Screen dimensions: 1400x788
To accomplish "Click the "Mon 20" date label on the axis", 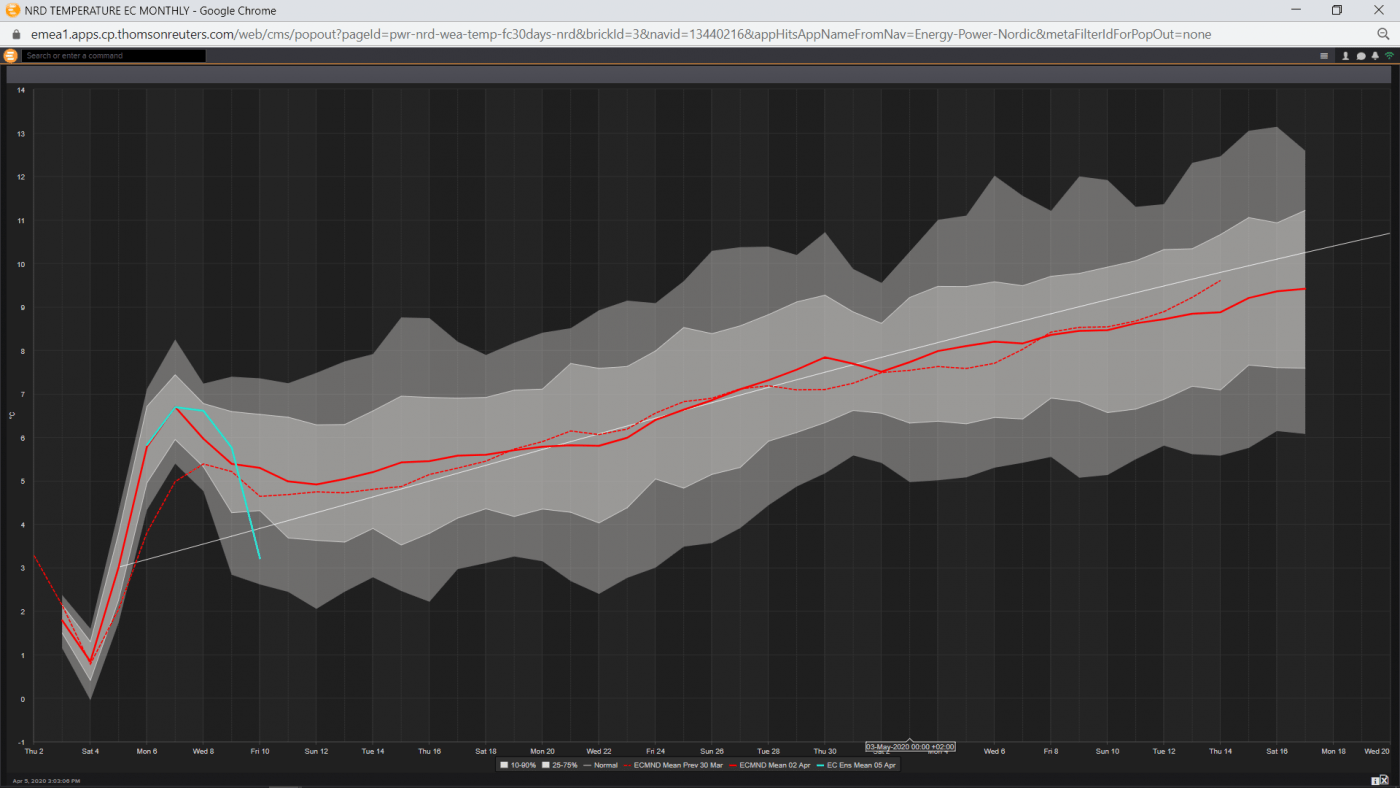I will coord(542,751).
